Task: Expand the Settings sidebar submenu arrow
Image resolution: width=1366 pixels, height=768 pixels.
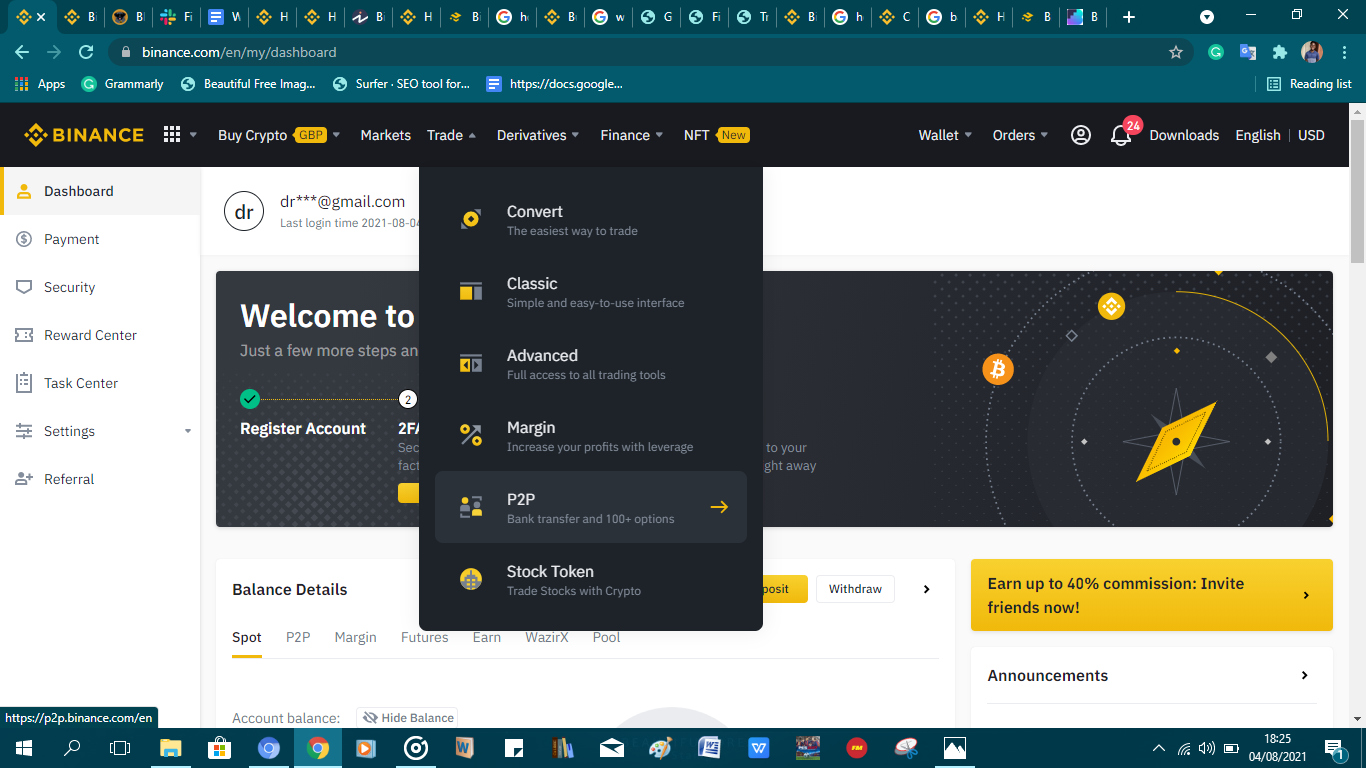Action: (188, 431)
